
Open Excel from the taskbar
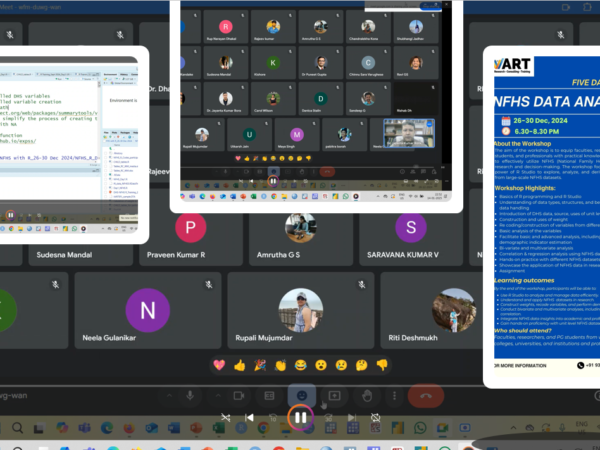(218, 427)
